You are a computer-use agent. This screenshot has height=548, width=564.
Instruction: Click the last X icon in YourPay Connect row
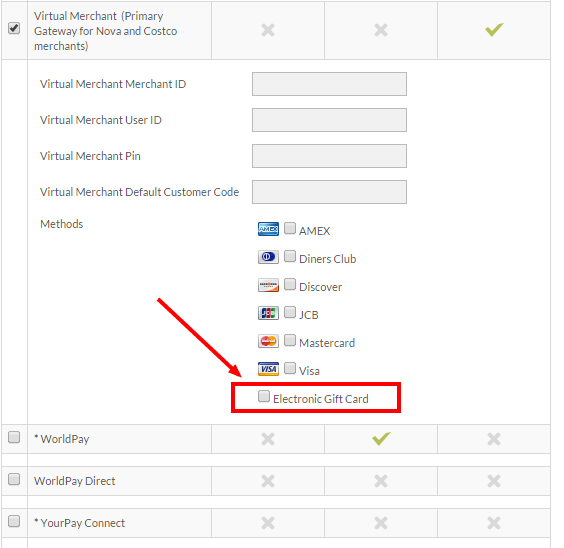tap(494, 523)
